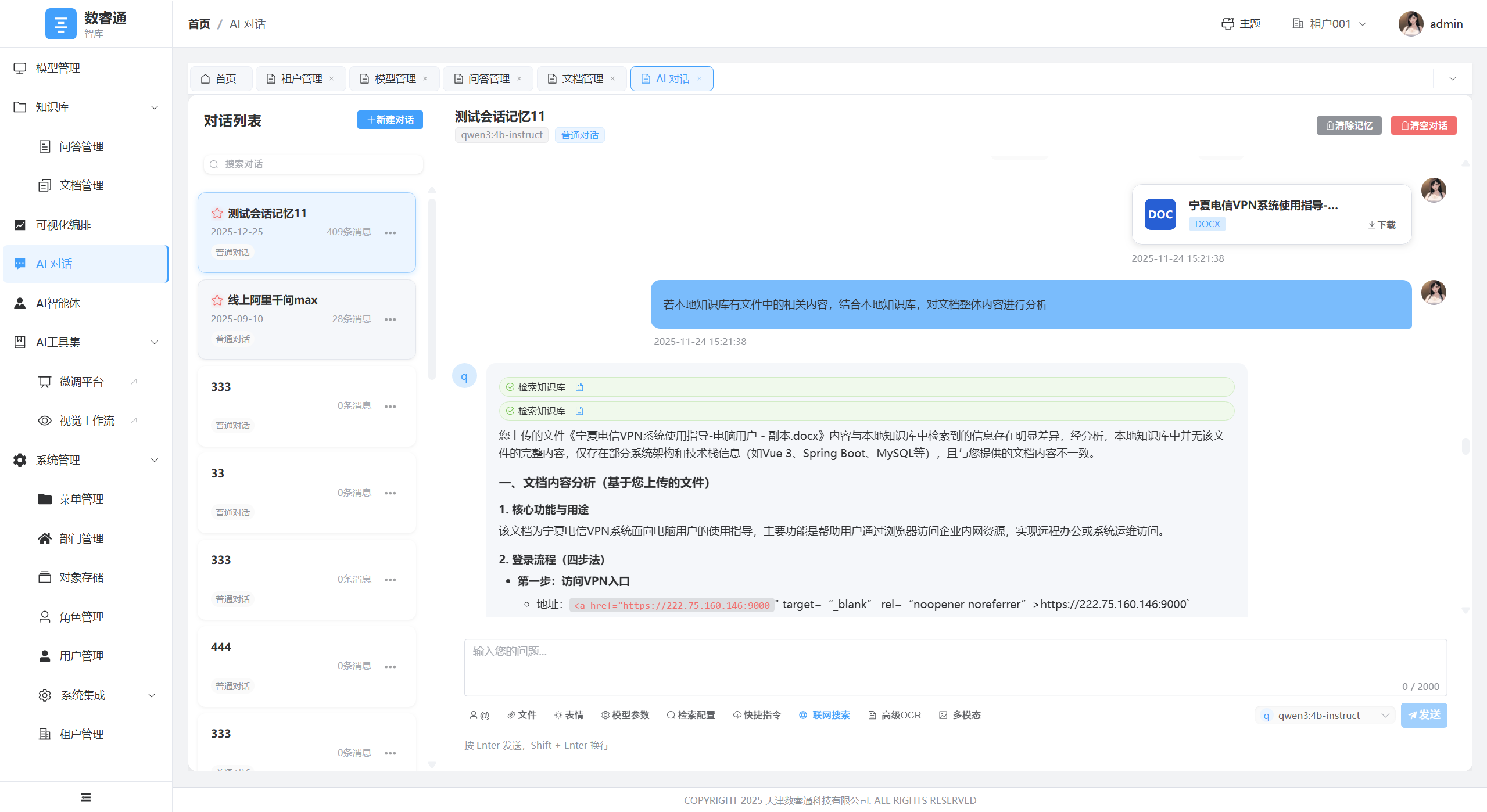Toggle the 高级OCR option

894,715
